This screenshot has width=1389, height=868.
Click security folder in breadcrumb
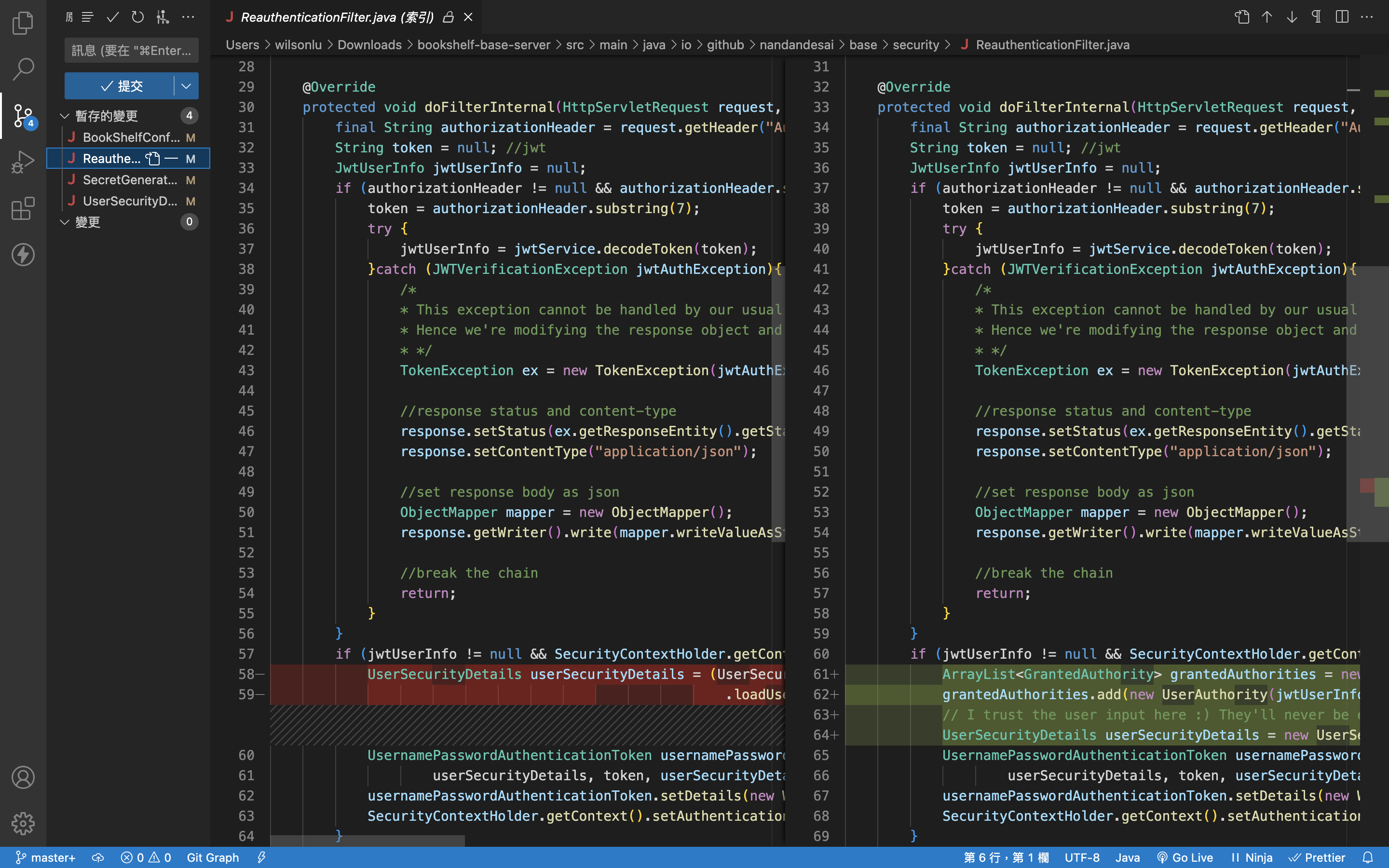tap(915, 45)
